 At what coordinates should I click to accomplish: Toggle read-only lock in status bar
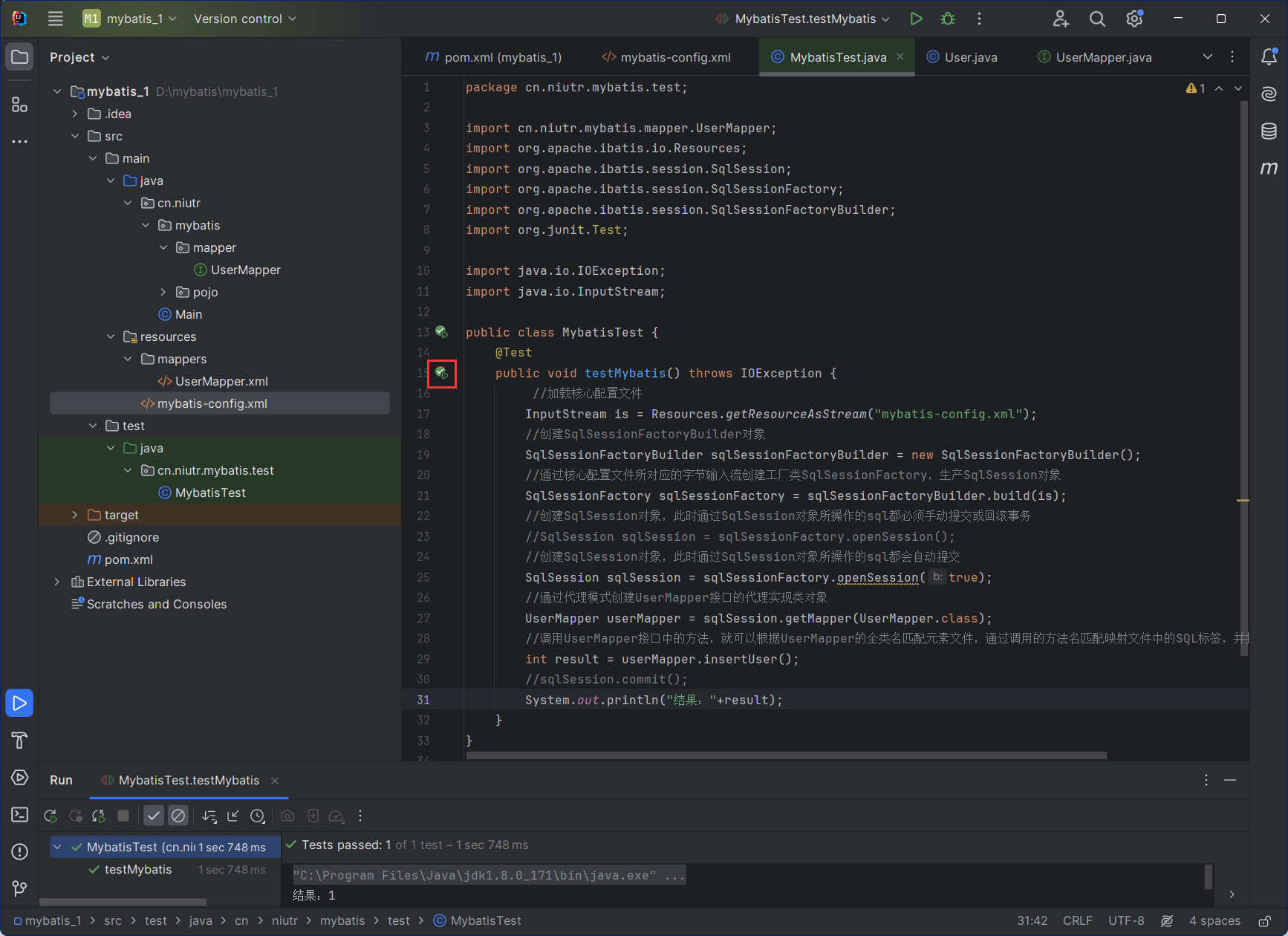coord(1263,921)
